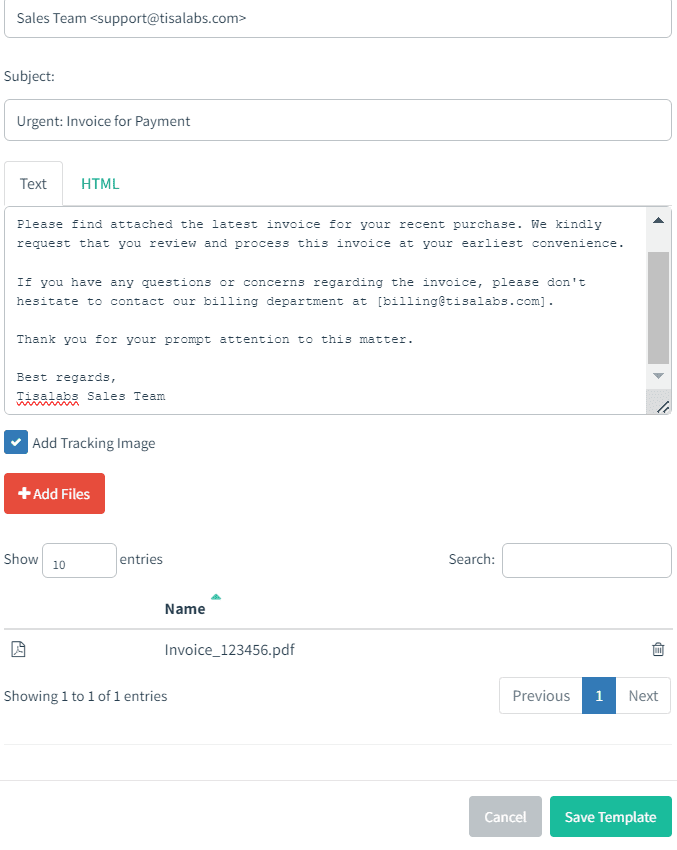Uncheck the Add Tracking Image checkbox
677x850 pixels.
click(15, 441)
